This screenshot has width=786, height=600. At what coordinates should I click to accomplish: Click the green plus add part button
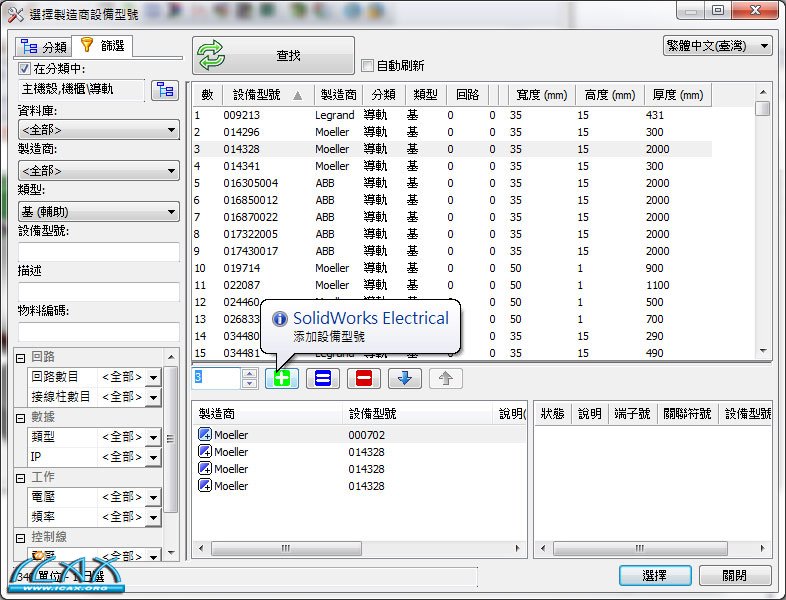(x=282, y=378)
